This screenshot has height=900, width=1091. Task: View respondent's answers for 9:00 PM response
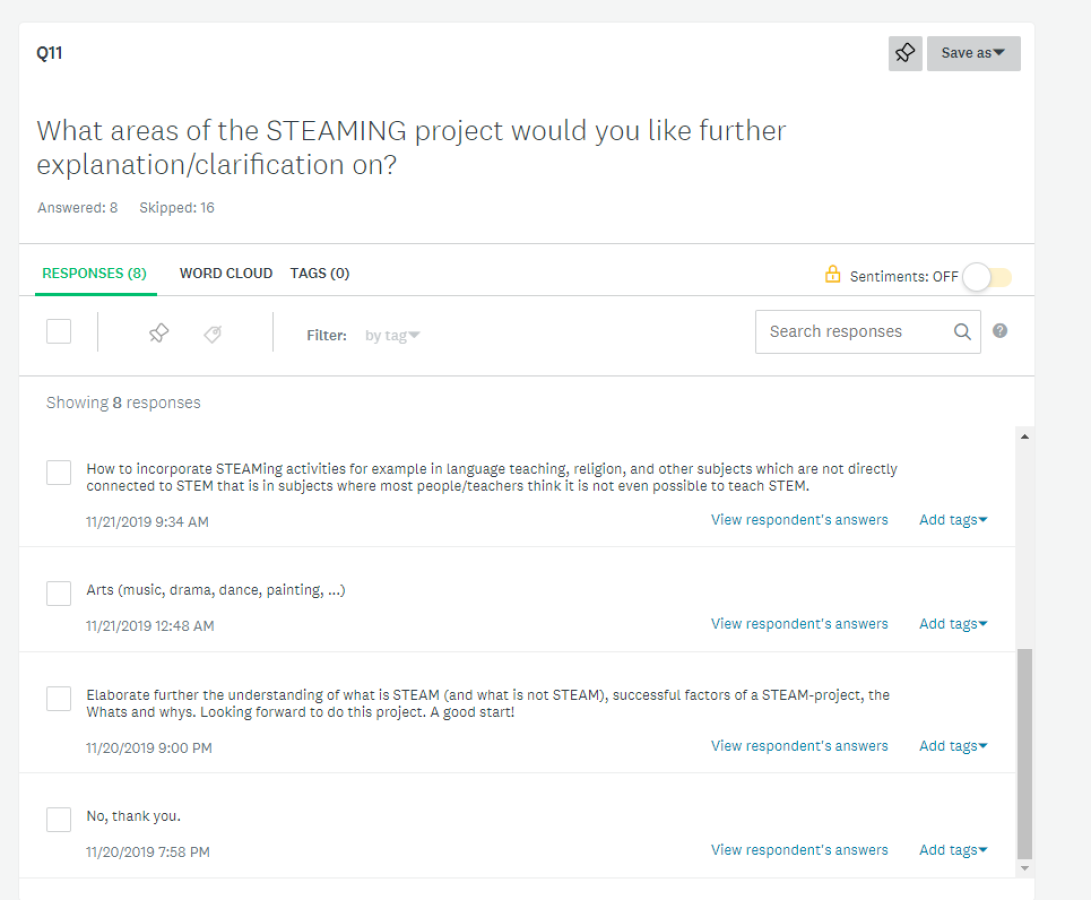coord(799,746)
